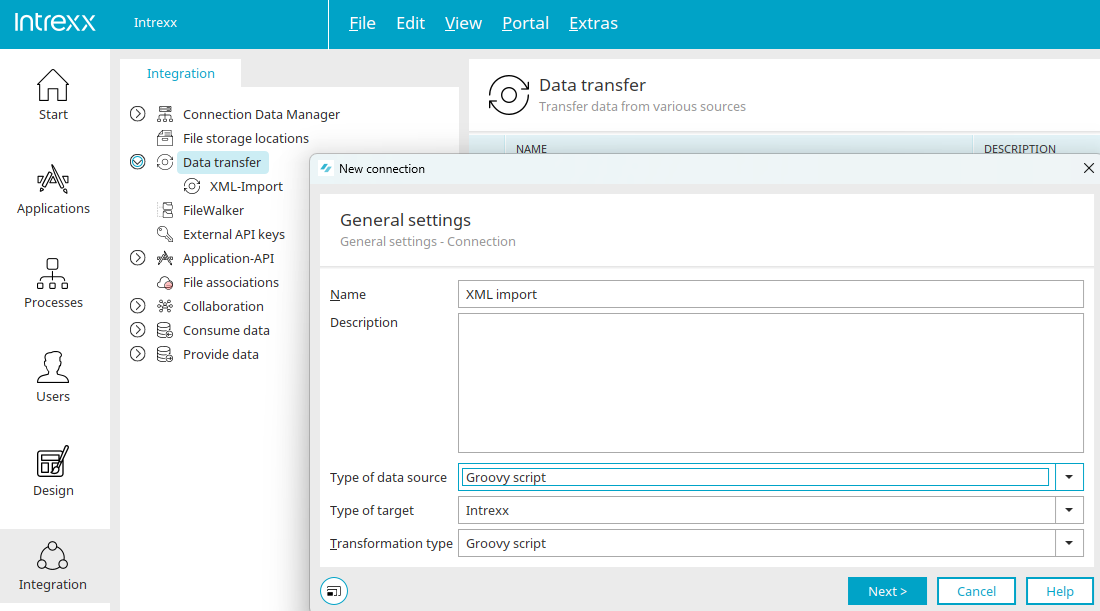1100x611 pixels.
Task: Expand the Consume data node
Action: (138, 330)
